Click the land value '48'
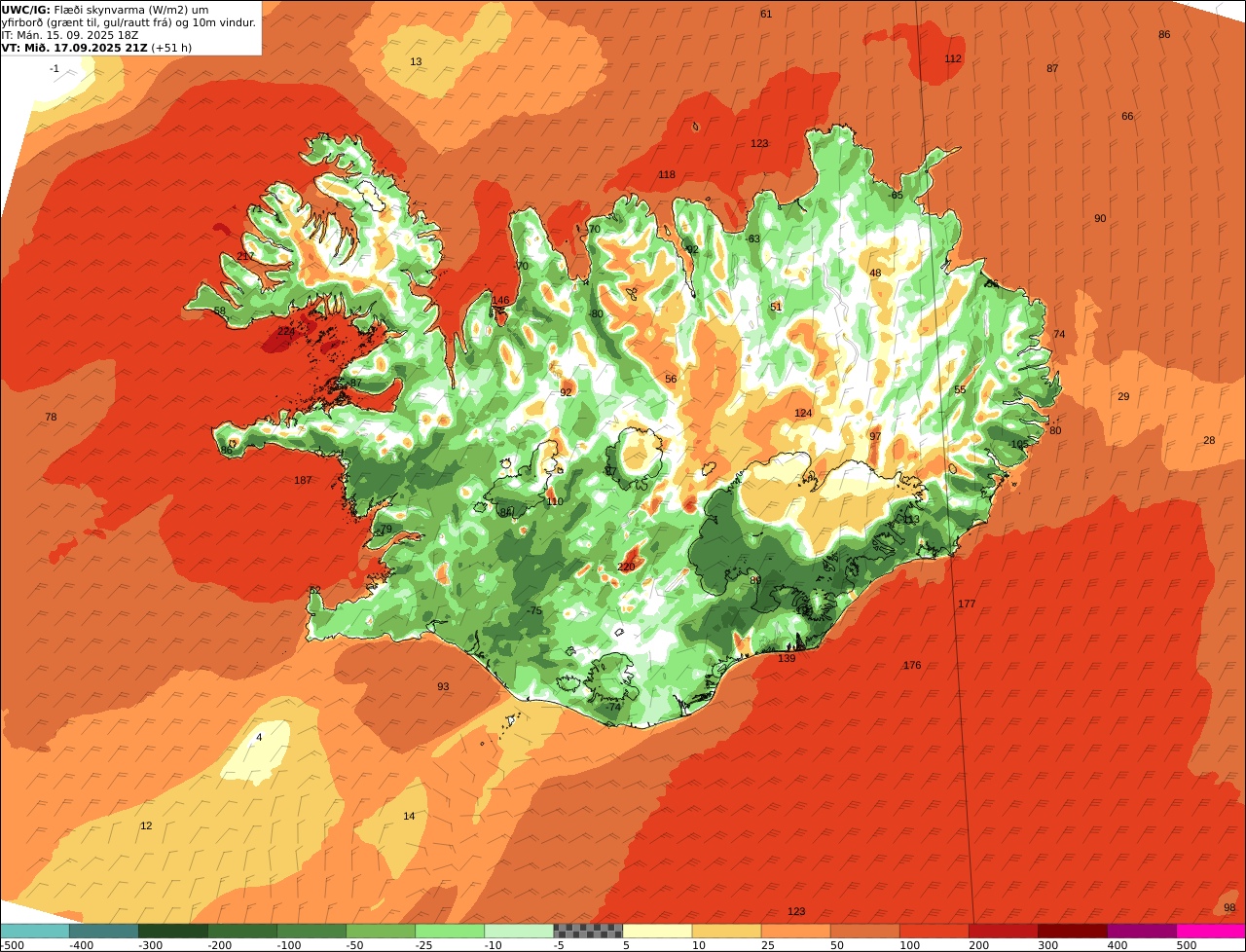 click(x=875, y=273)
